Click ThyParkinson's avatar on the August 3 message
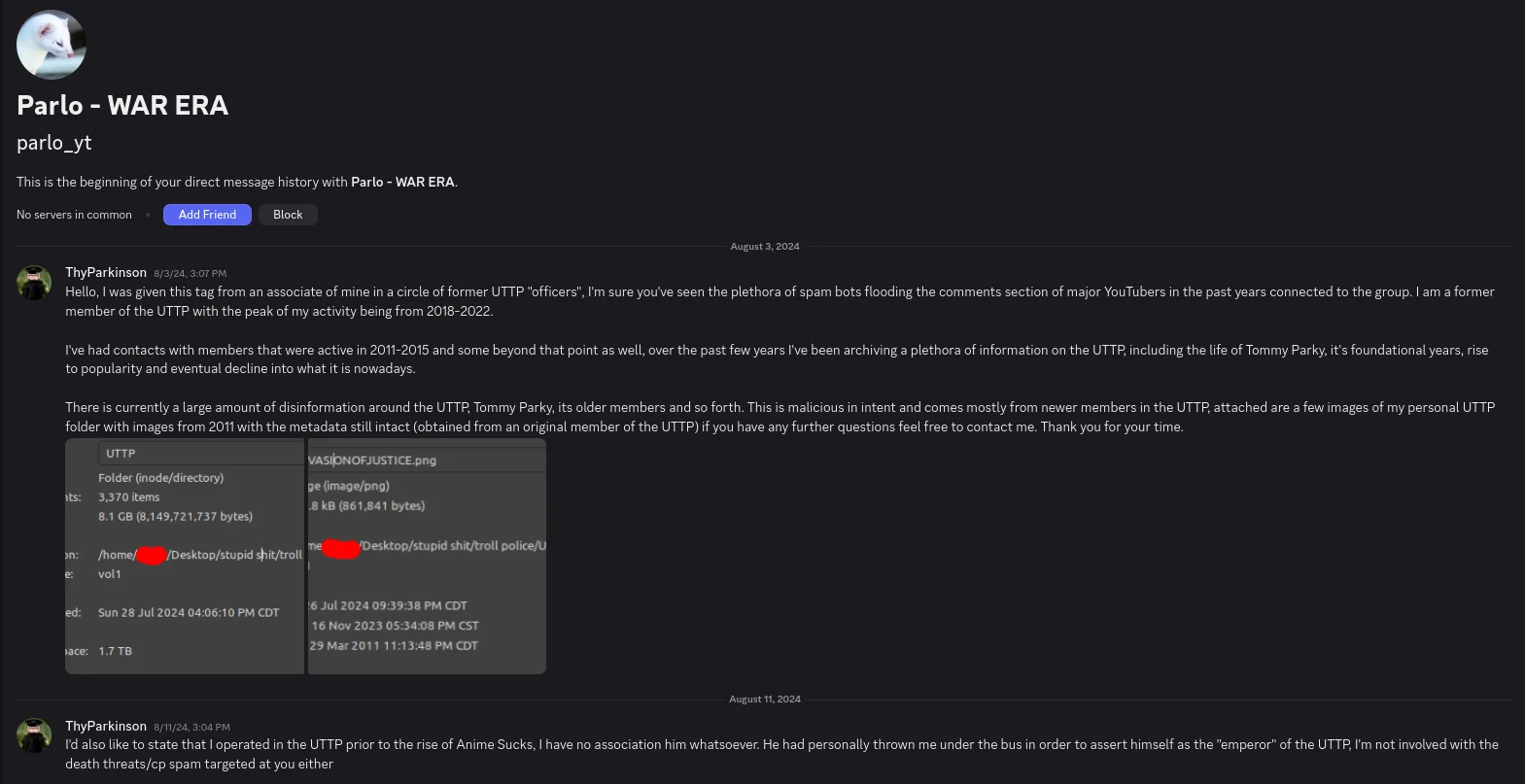The width and height of the screenshot is (1525, 784). (x=34, y=283)
